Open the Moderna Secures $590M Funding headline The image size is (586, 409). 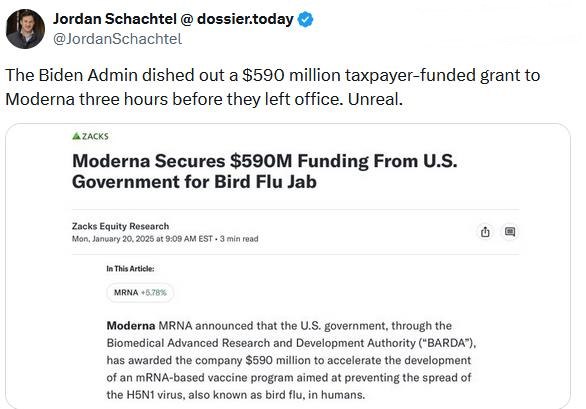point(265,171)
